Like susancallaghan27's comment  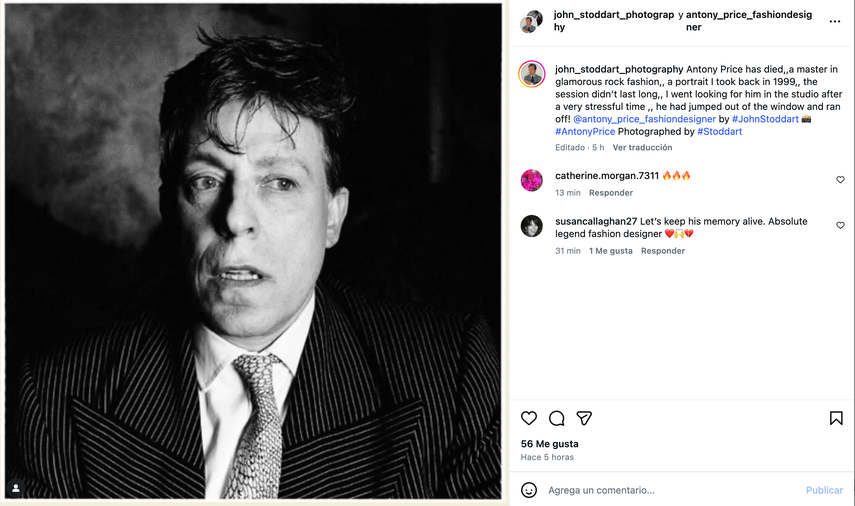point(840,226)
